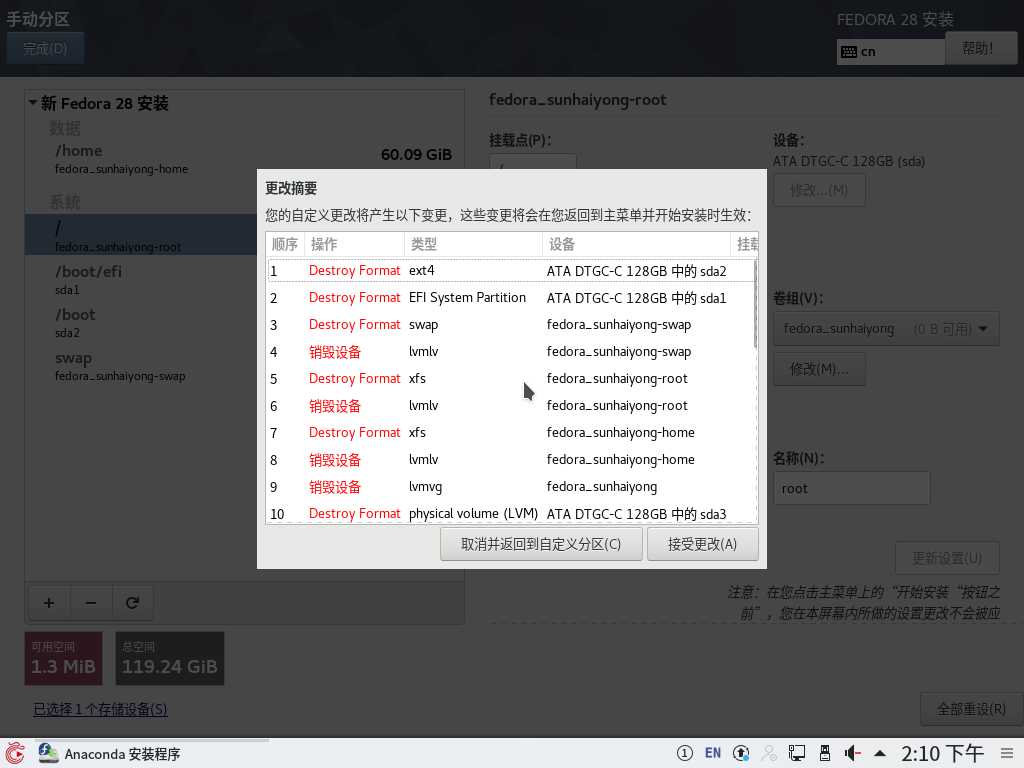The width and height of the screenshot is (1024, 768).
Task: Click 修改...(M) under device
Action: pos(820,190)
